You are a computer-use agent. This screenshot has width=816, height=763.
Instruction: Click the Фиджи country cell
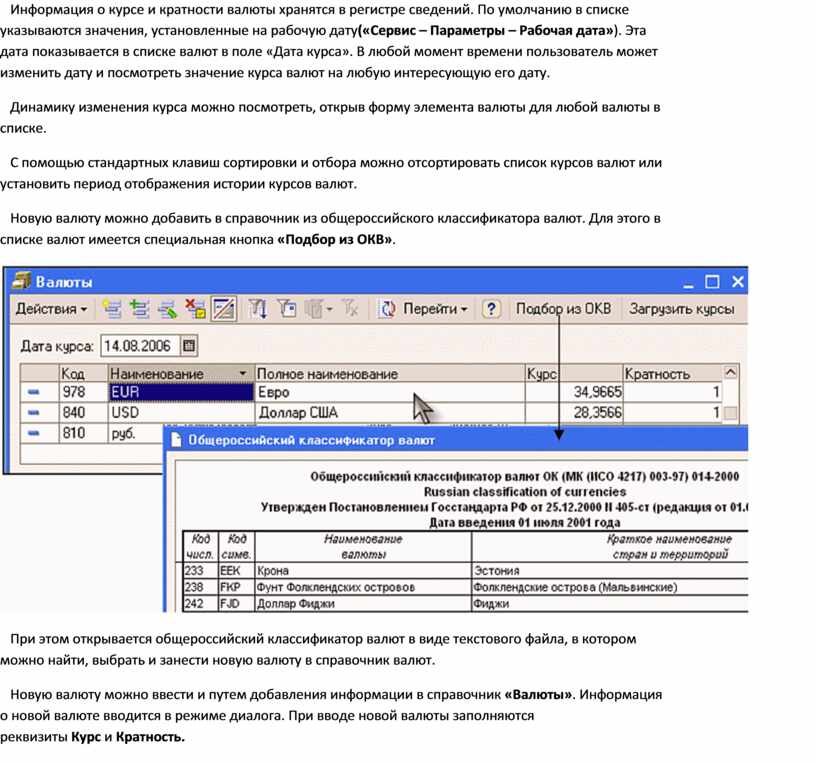(x=609, y=604)
